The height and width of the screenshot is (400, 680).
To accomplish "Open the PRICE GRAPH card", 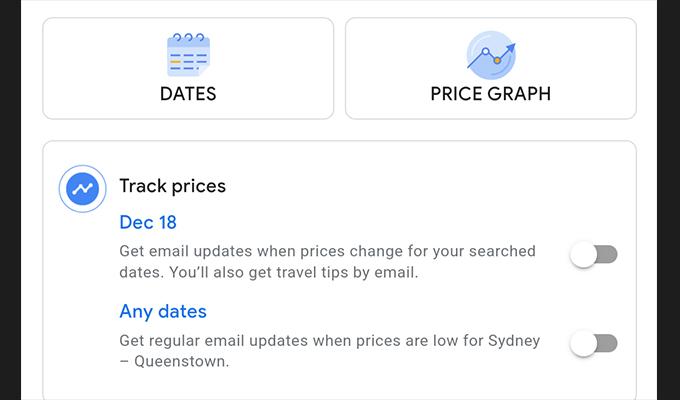I will tap(491, 68).
